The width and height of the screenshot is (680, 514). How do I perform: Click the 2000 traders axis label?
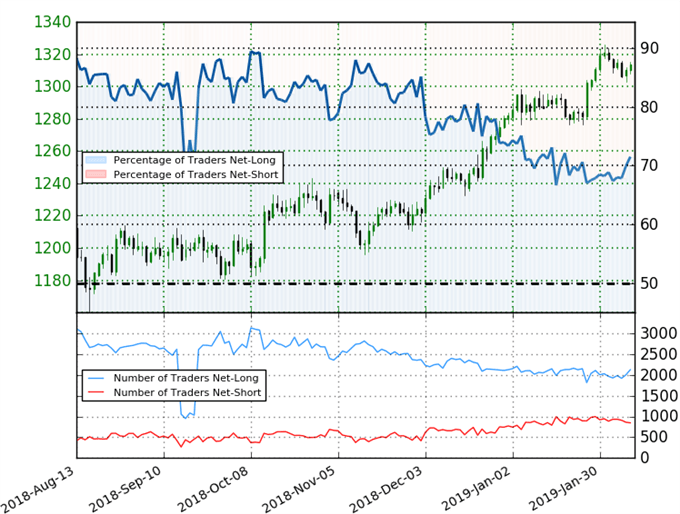pos(659,375)
